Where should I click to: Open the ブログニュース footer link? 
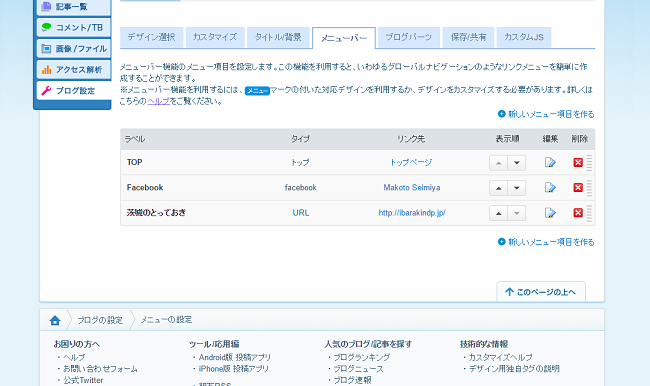[x=359, y=369]
